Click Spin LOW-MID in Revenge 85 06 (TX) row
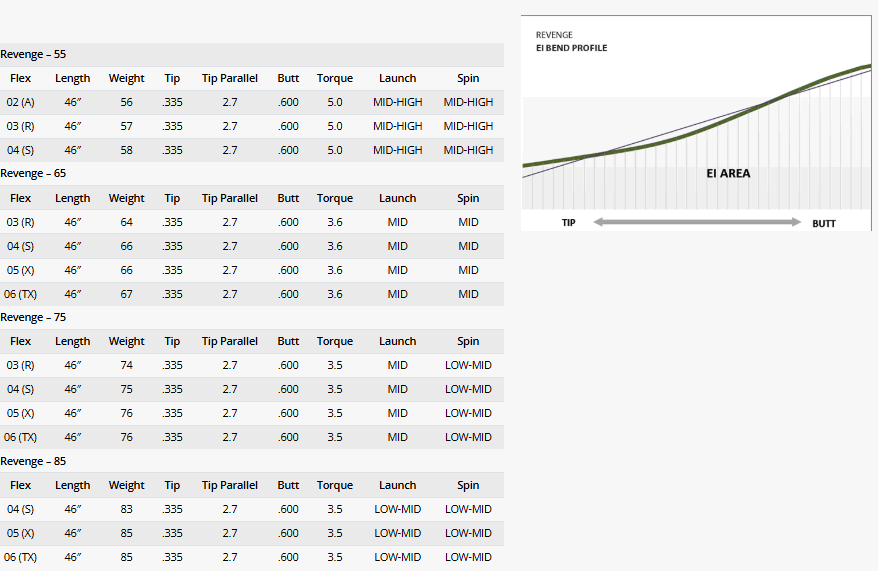This screenshot has height=571, width=878. click(468, 558)
